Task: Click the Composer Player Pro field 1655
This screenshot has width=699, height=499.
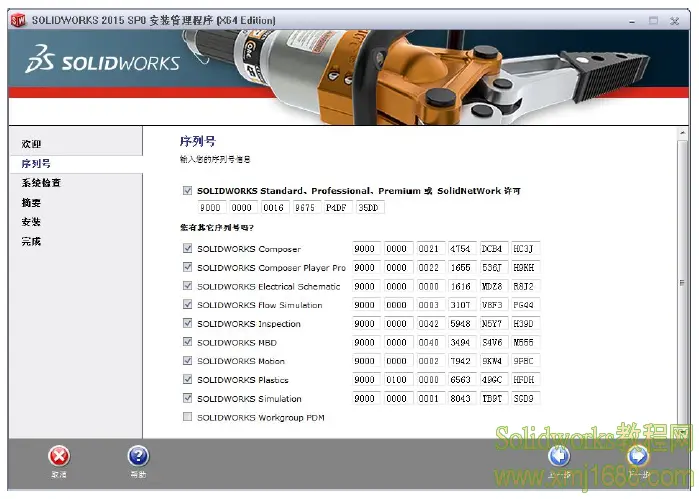Action: click(461, 267)
